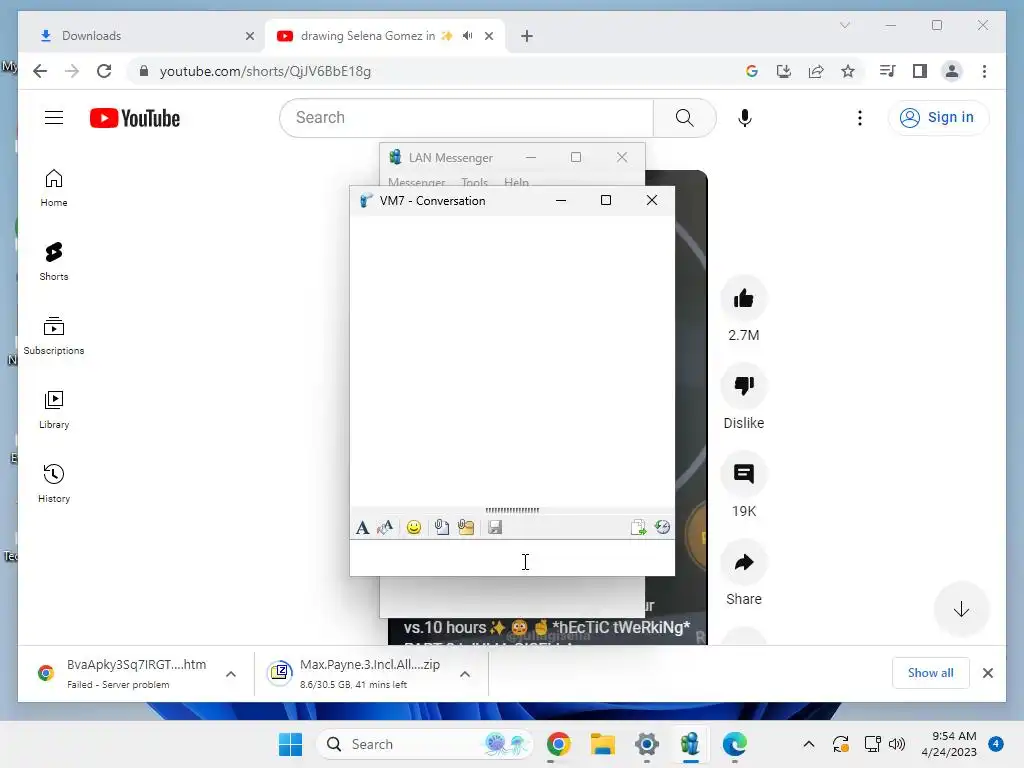Click the taskbar Search box

tap(424, 744)
